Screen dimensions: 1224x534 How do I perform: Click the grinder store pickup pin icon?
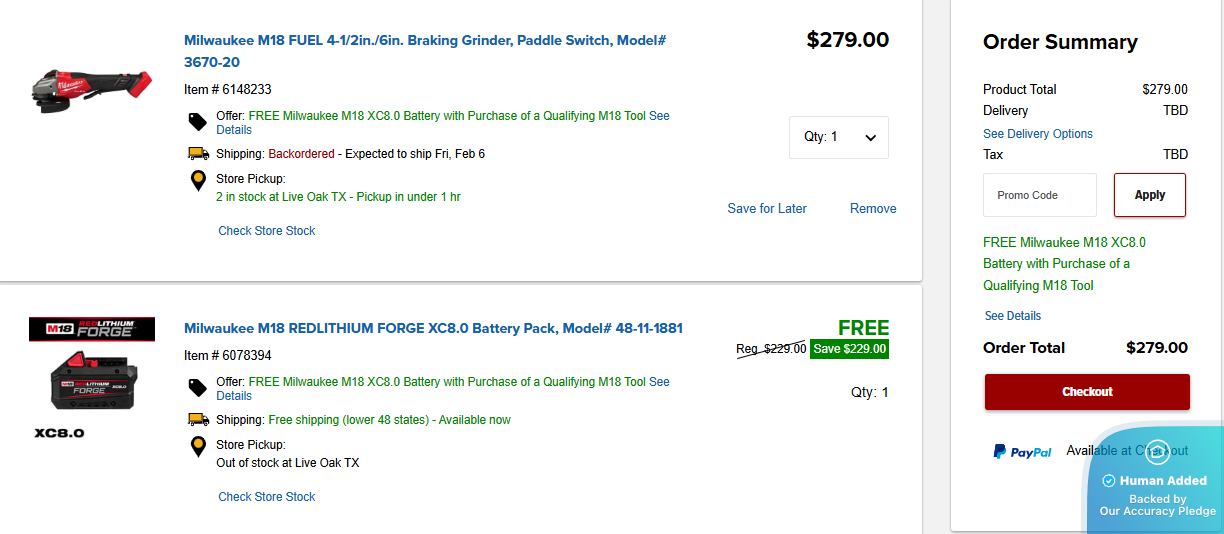[x=198, y=181]
